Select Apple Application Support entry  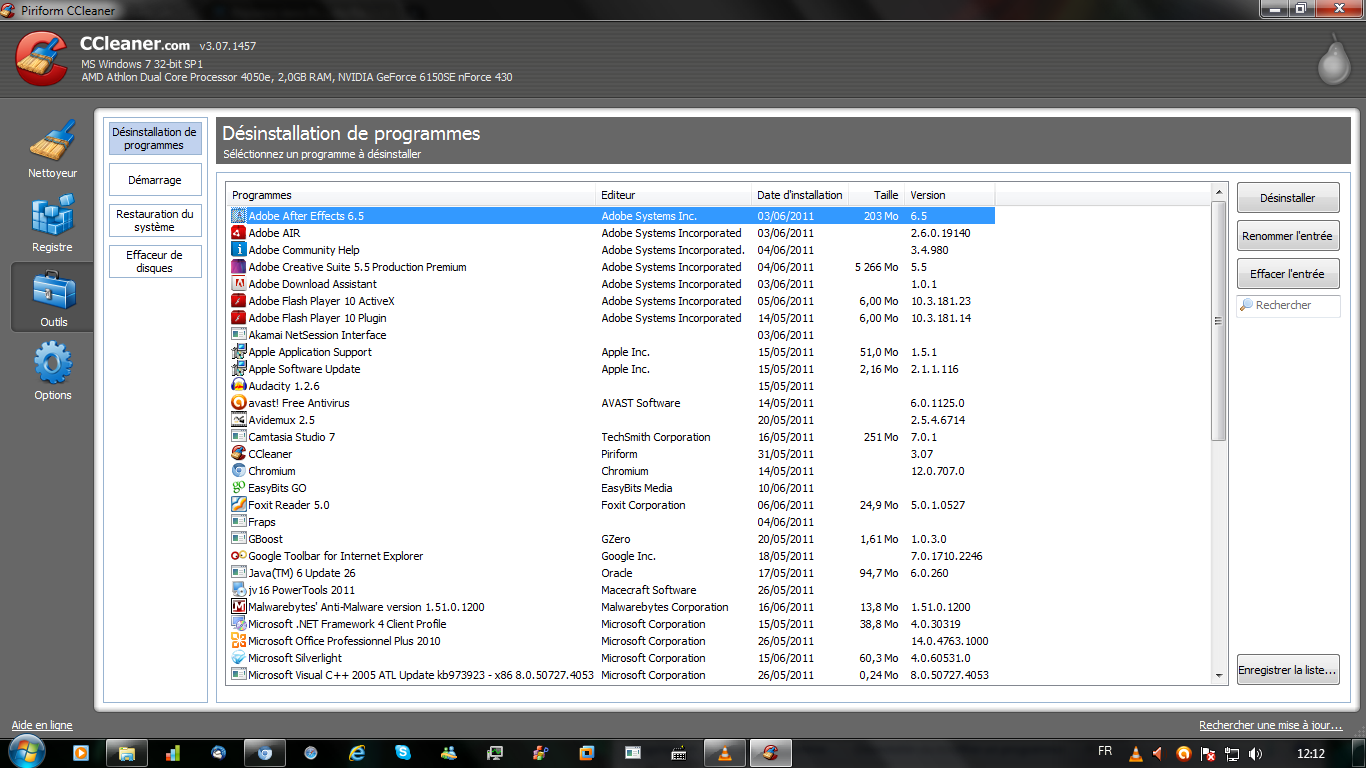point(612,352)
